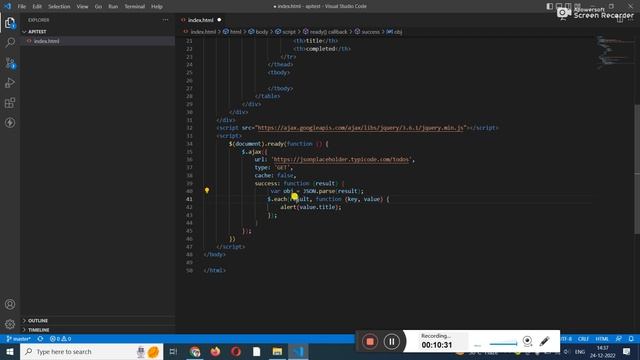
Task: Click the VS Code taskbar icon
Action: coord(298,351)
